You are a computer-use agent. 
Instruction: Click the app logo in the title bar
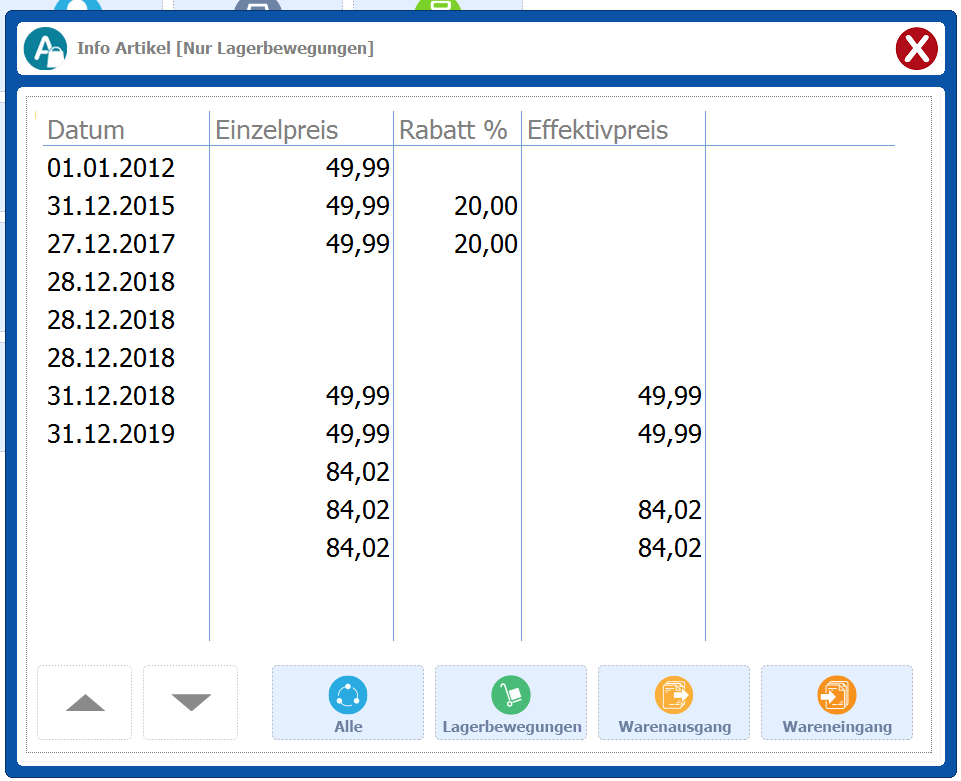click(45, 48)
